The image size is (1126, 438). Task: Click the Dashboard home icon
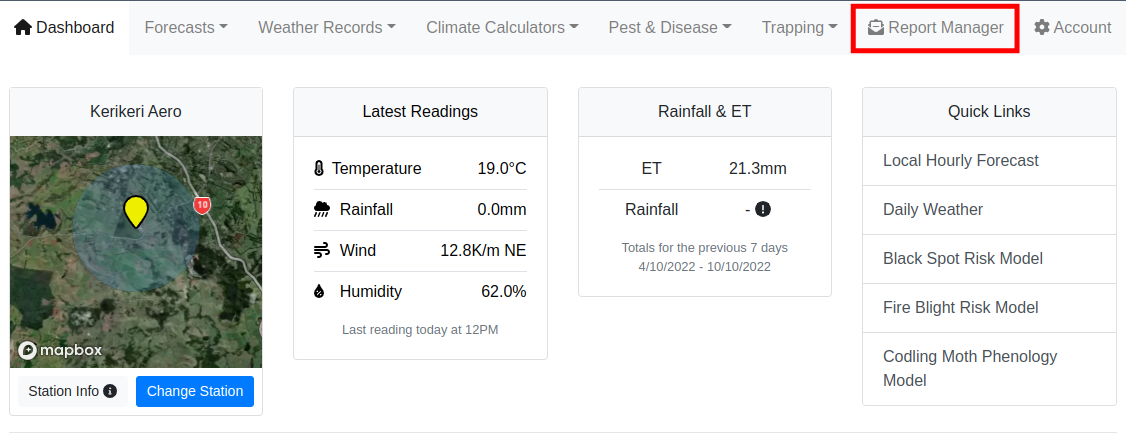pyautogui.click(x=23, y=27)
